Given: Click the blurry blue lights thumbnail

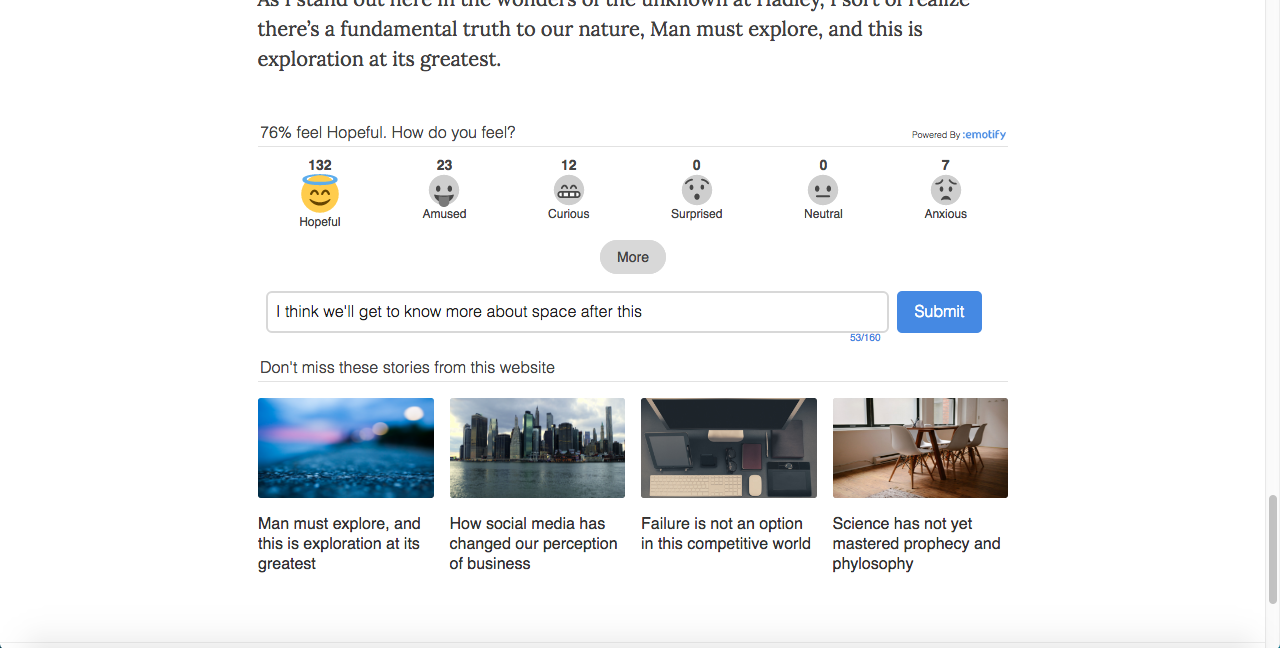Looking at the screenshot, I should [345, 447].
